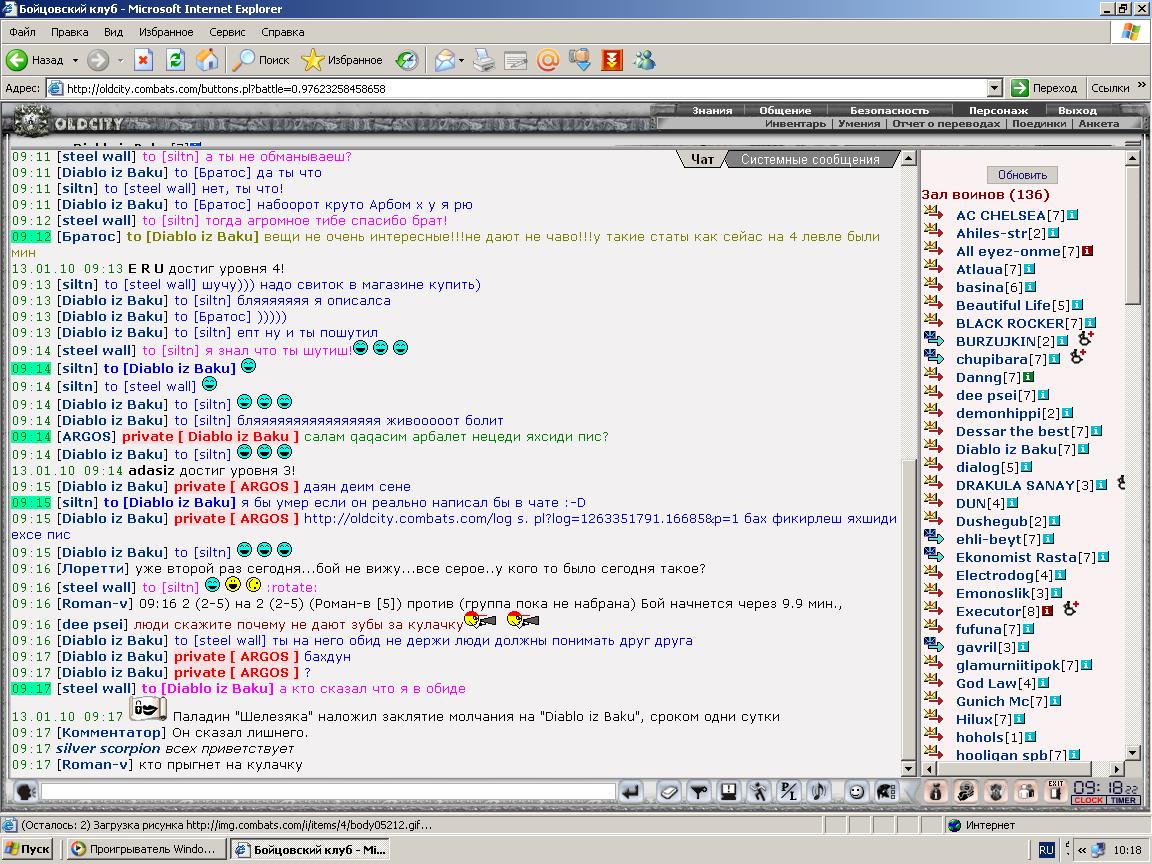
Task: Click down arrow of chat scrollbar
Action: 908,769
